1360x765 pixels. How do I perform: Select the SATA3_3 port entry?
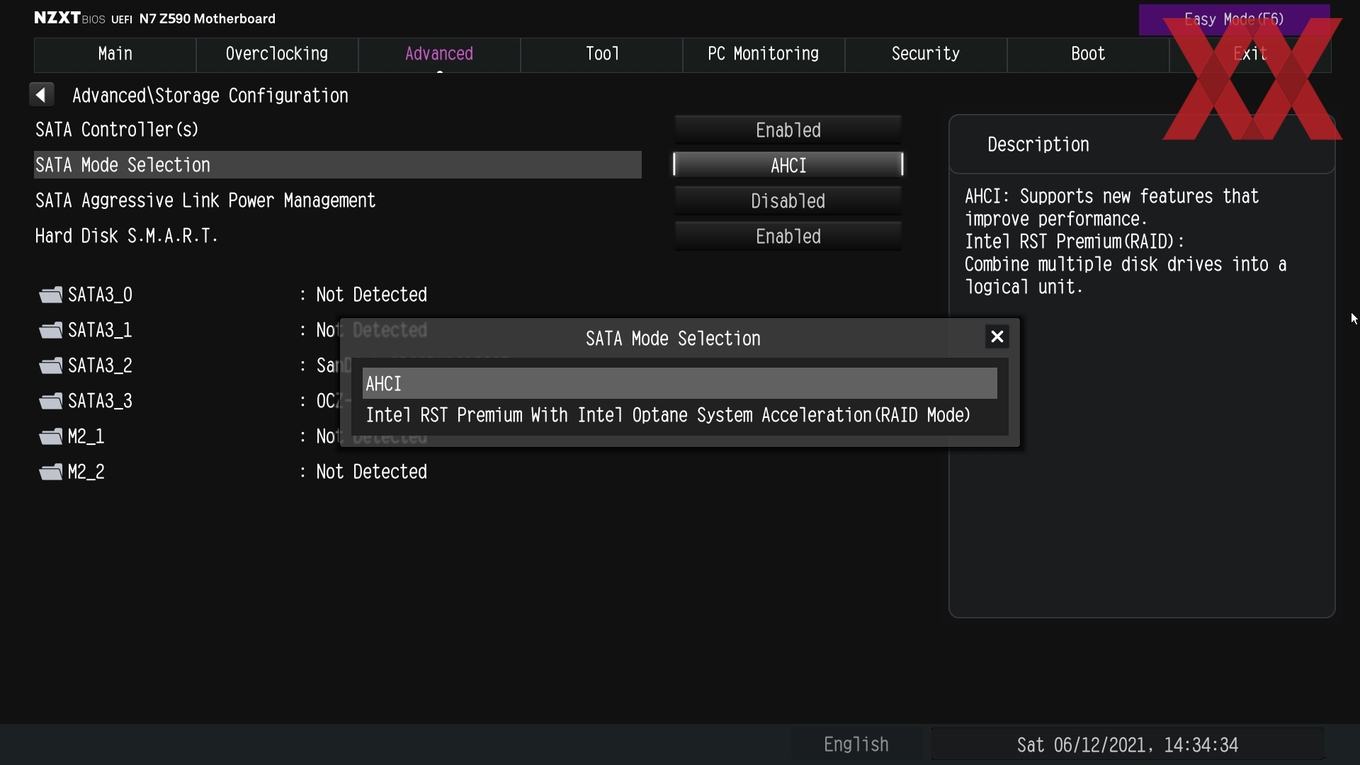tap(100, 401)
